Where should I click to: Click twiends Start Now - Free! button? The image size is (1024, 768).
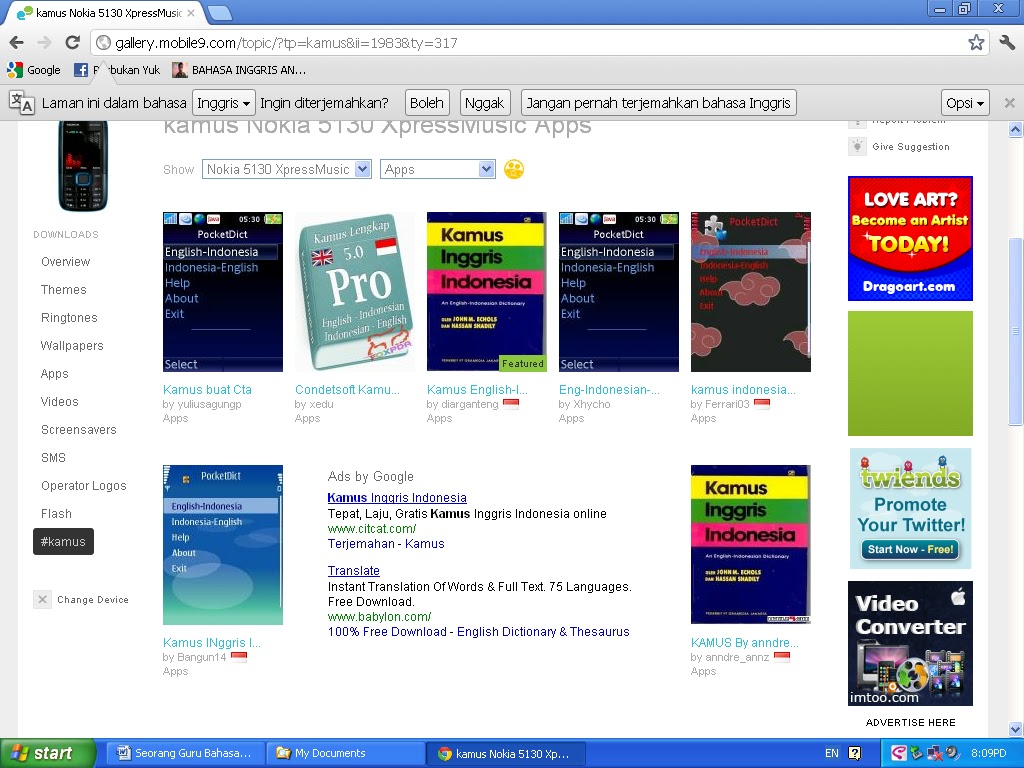click(910, 549)
